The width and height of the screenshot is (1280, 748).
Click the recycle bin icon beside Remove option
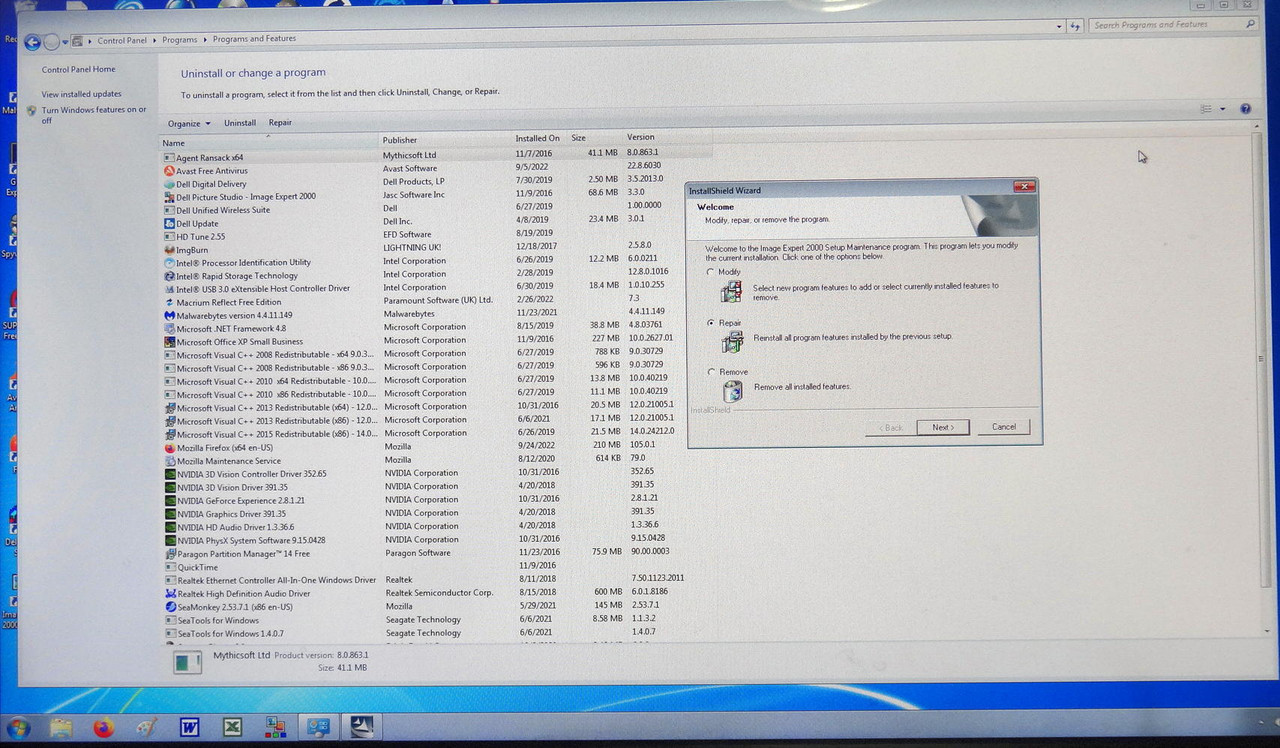coord(733,391)
